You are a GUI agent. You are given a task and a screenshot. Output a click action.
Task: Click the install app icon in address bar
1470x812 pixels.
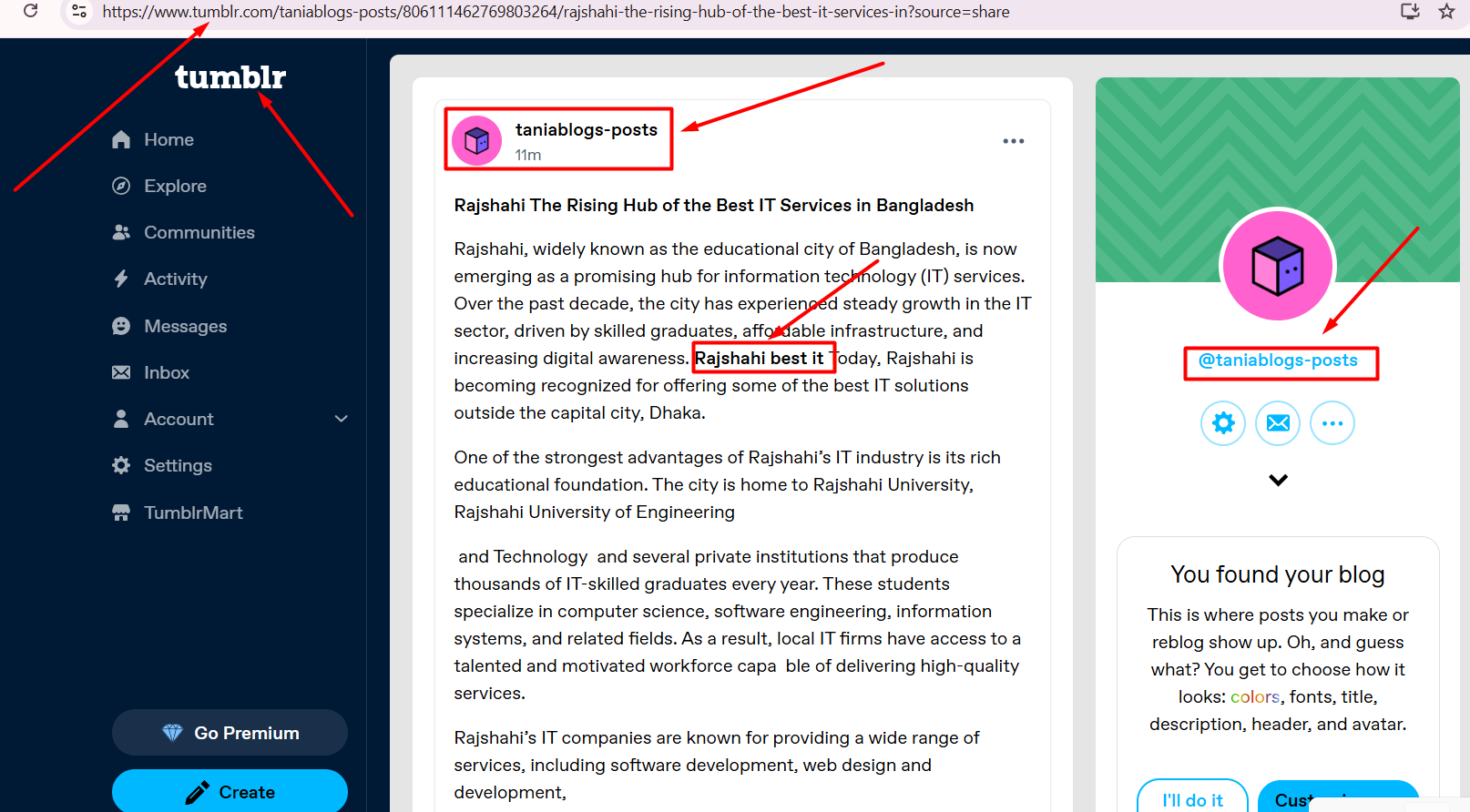1410,11
